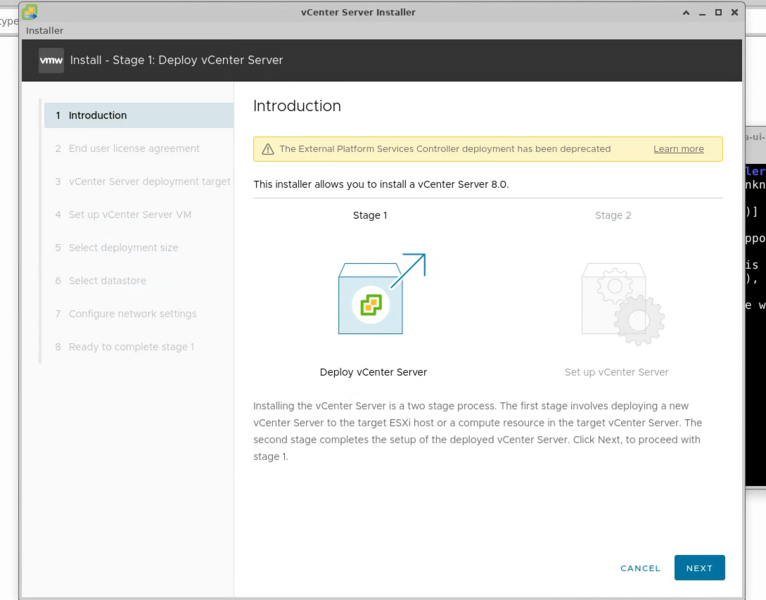
Task: Maximize the installer window
Action: [x=718, y=13]
